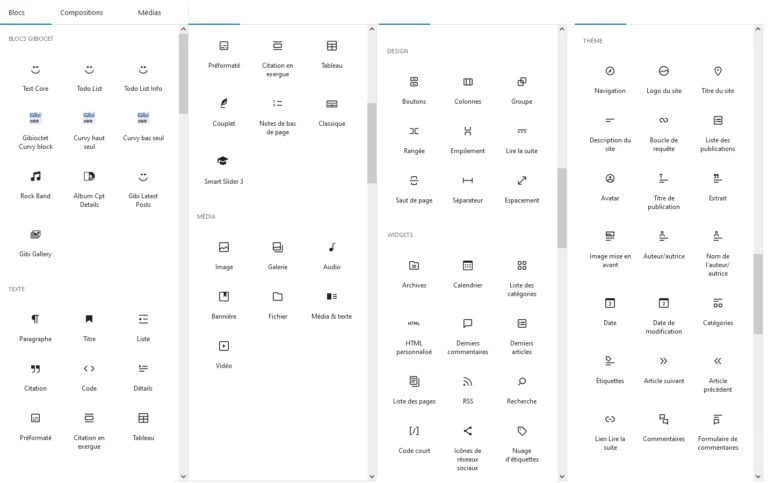Insert the Galerie block
The height and width of the screenshot is (483, 768).
278,256
